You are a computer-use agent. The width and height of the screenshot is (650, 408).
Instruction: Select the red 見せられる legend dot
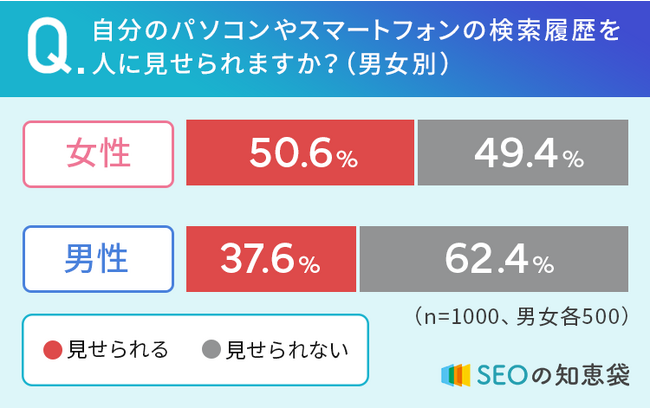click(x=53, y=350)
